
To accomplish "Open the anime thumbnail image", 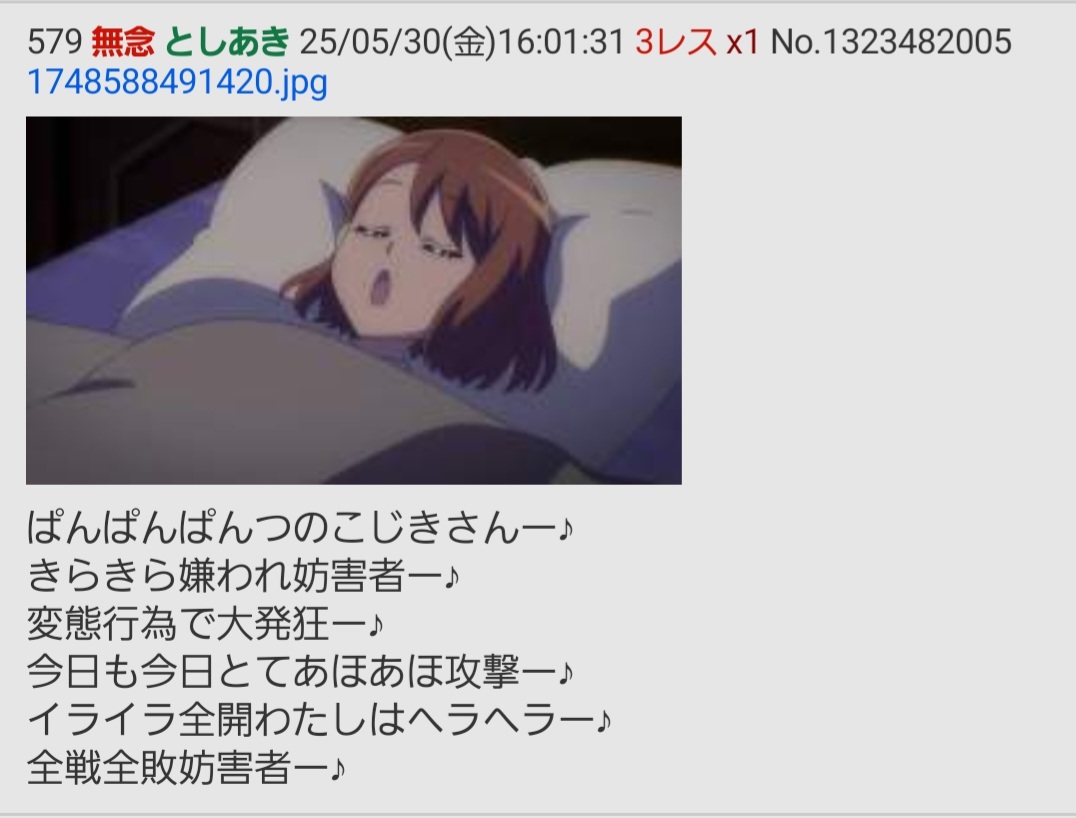I will pyautogui.click(x=354, y=301).
